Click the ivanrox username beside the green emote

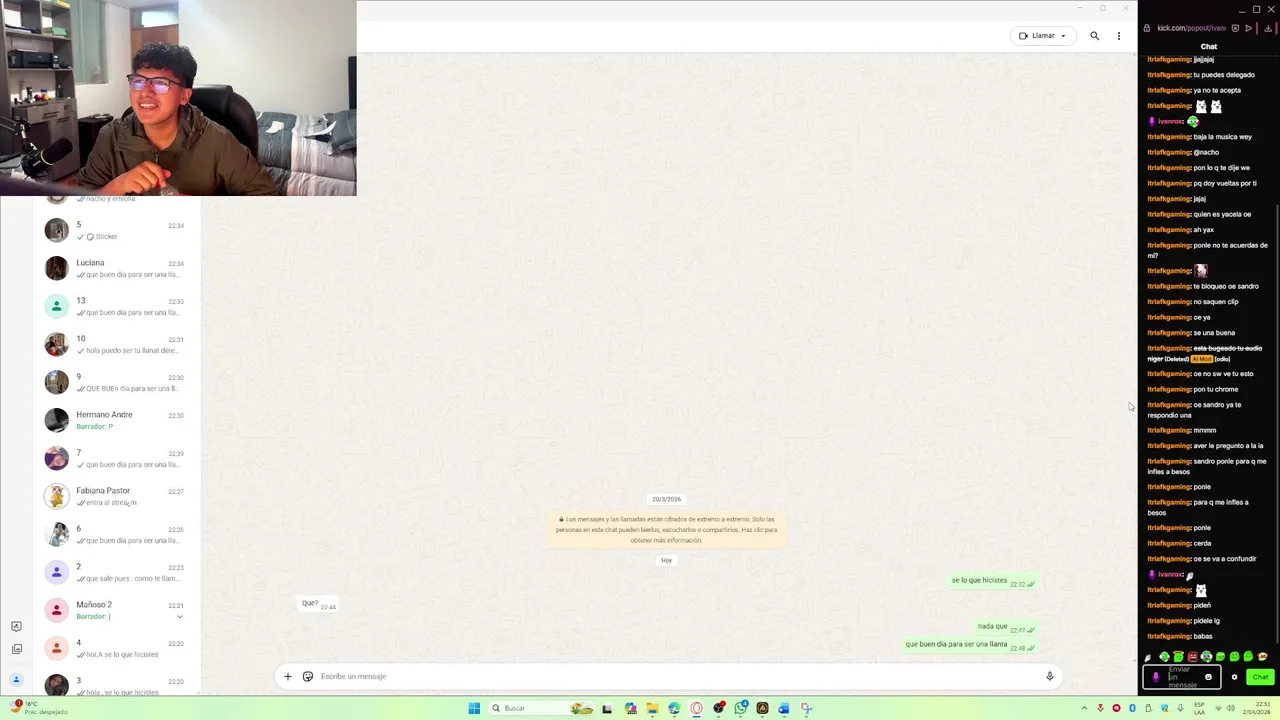click(1170, 121)
